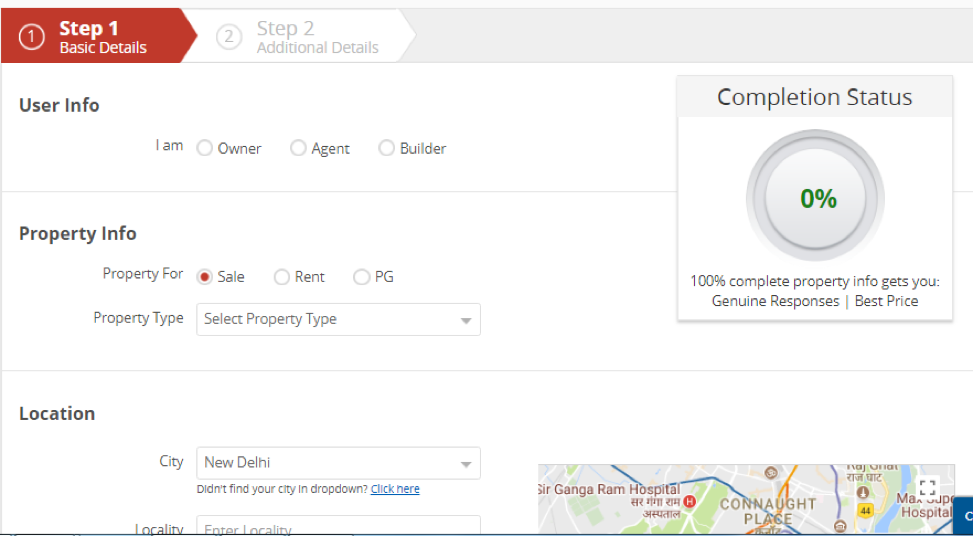Focus the Enter Locality input field
The image size is (973, 536).
(x=338, y=527)
